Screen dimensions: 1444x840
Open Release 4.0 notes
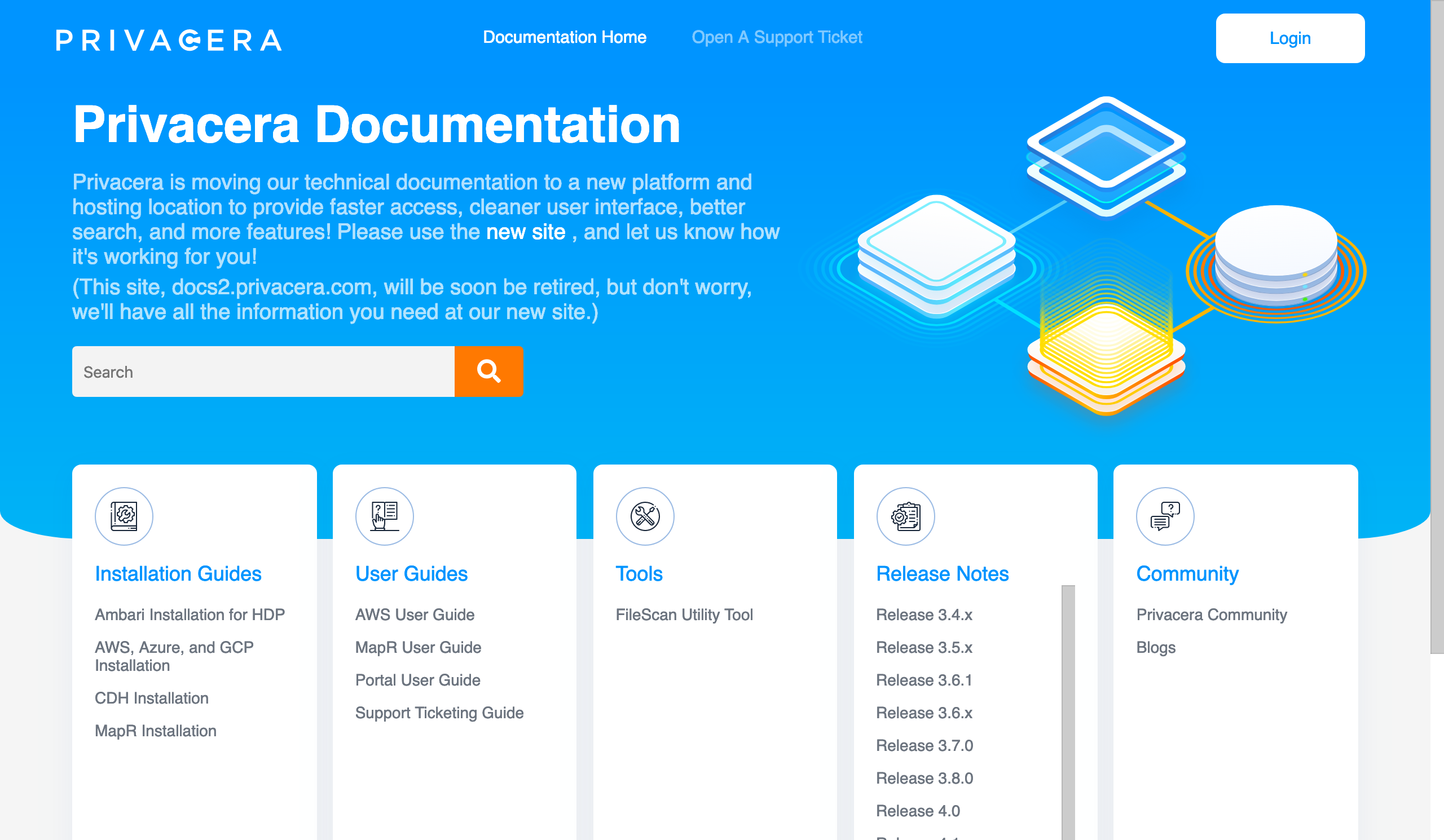pyautogui.click(x=918, y=810)
